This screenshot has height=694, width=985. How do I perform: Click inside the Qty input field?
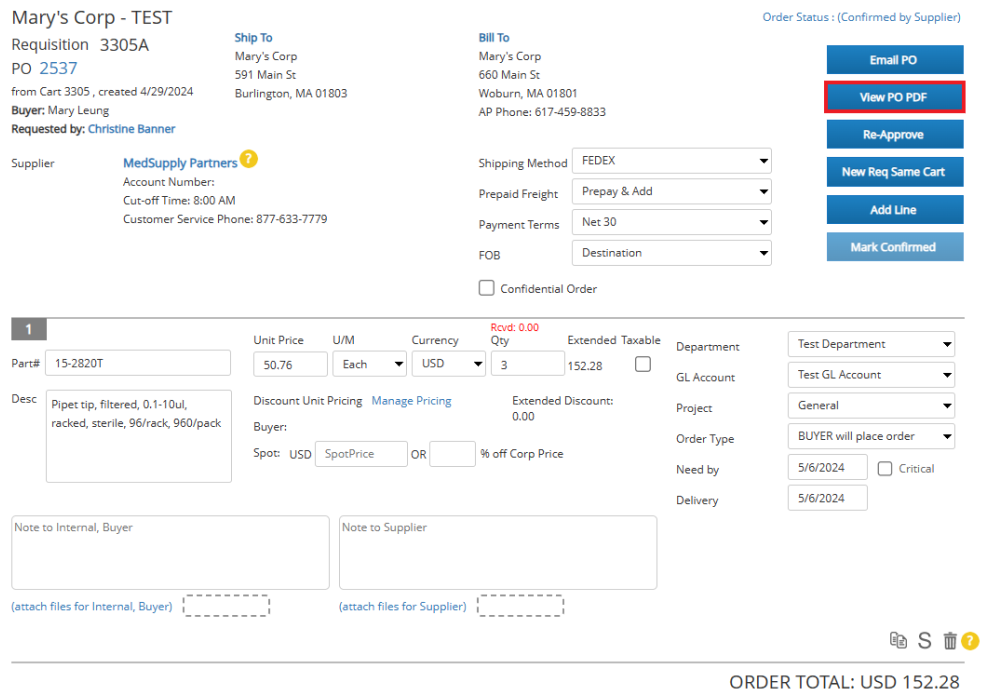[x=527, y=363]
